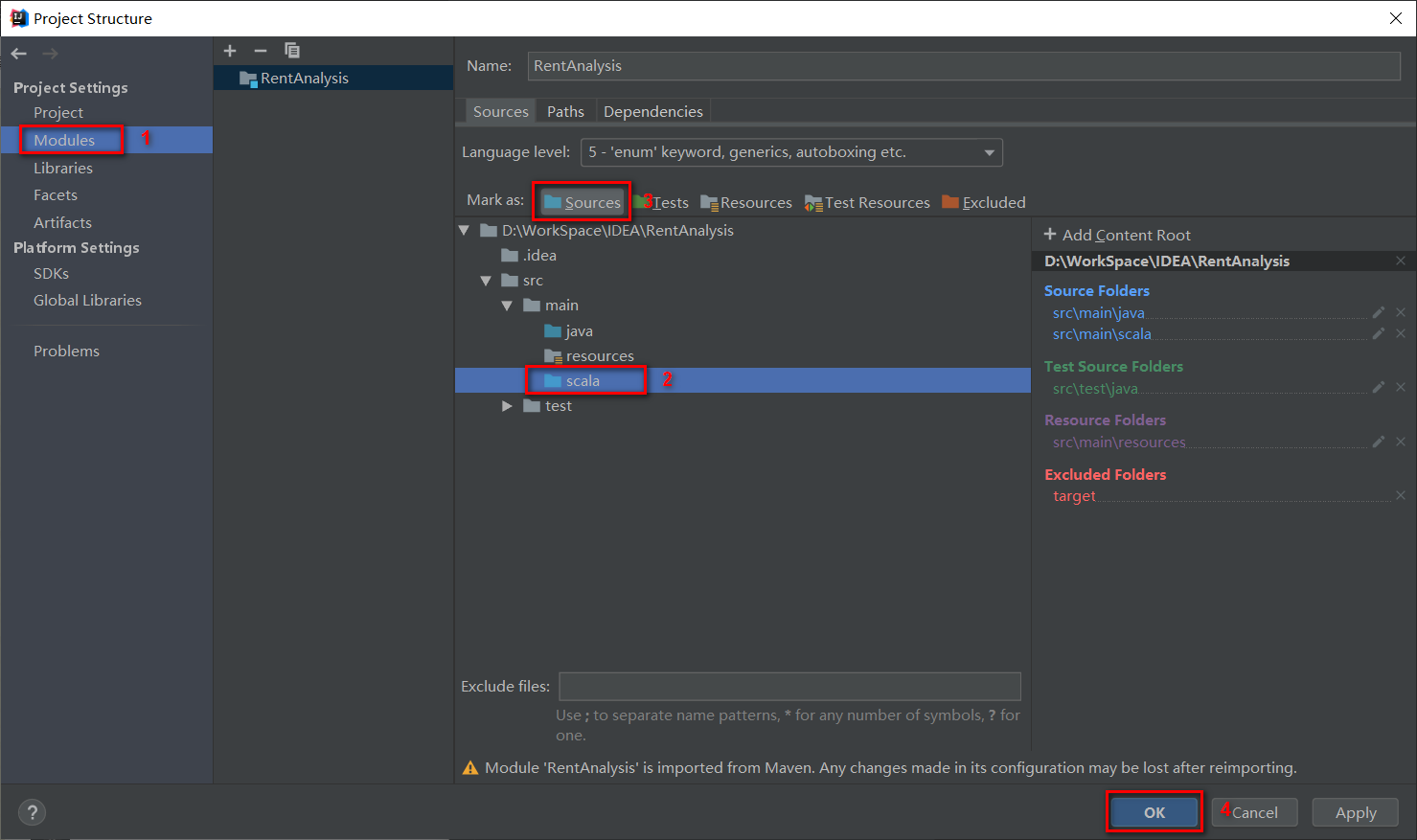
Task: Click the copy module icon
Action: click(x=292, y=51)
